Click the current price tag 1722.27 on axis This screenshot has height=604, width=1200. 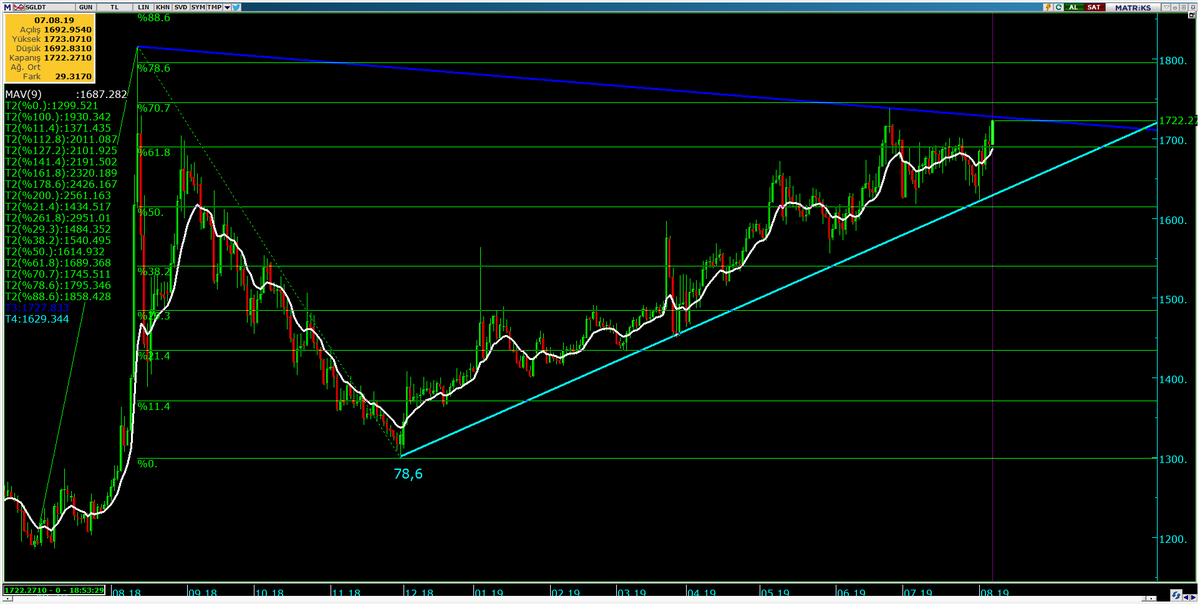pos(1179,121)
